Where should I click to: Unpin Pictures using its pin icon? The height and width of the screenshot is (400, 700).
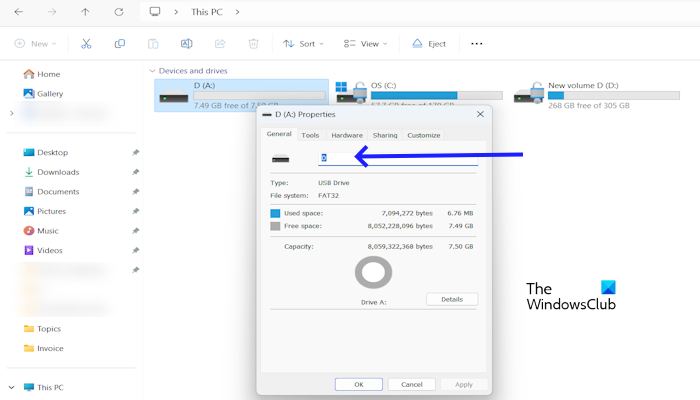click(x=135, y=212)
